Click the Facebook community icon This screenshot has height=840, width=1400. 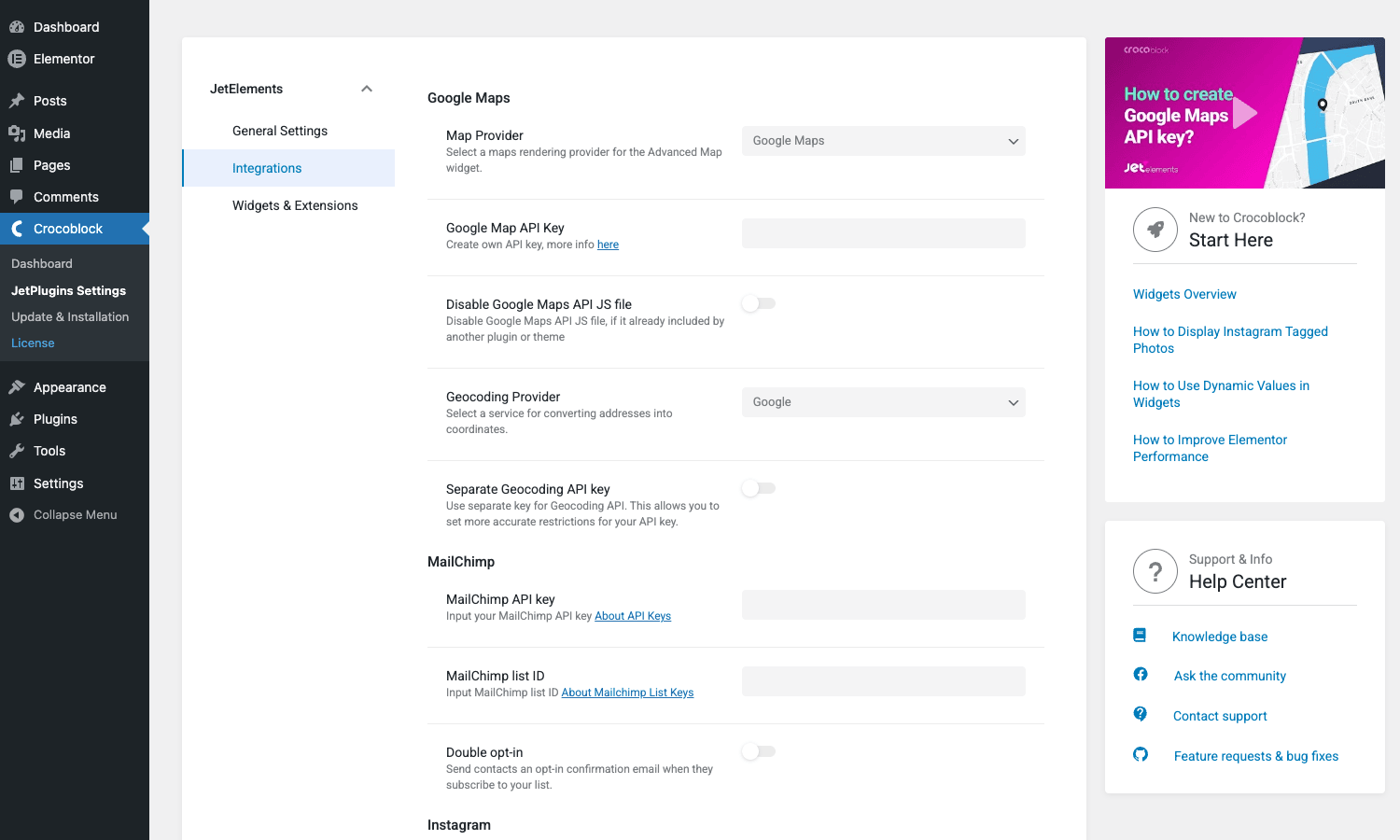pos(1141,674)
